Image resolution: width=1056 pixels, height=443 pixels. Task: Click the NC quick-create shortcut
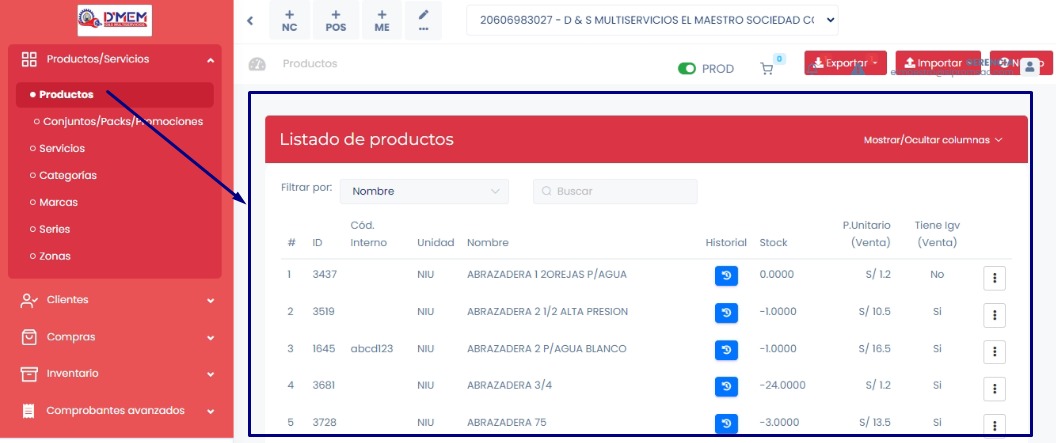pos(289,20)
